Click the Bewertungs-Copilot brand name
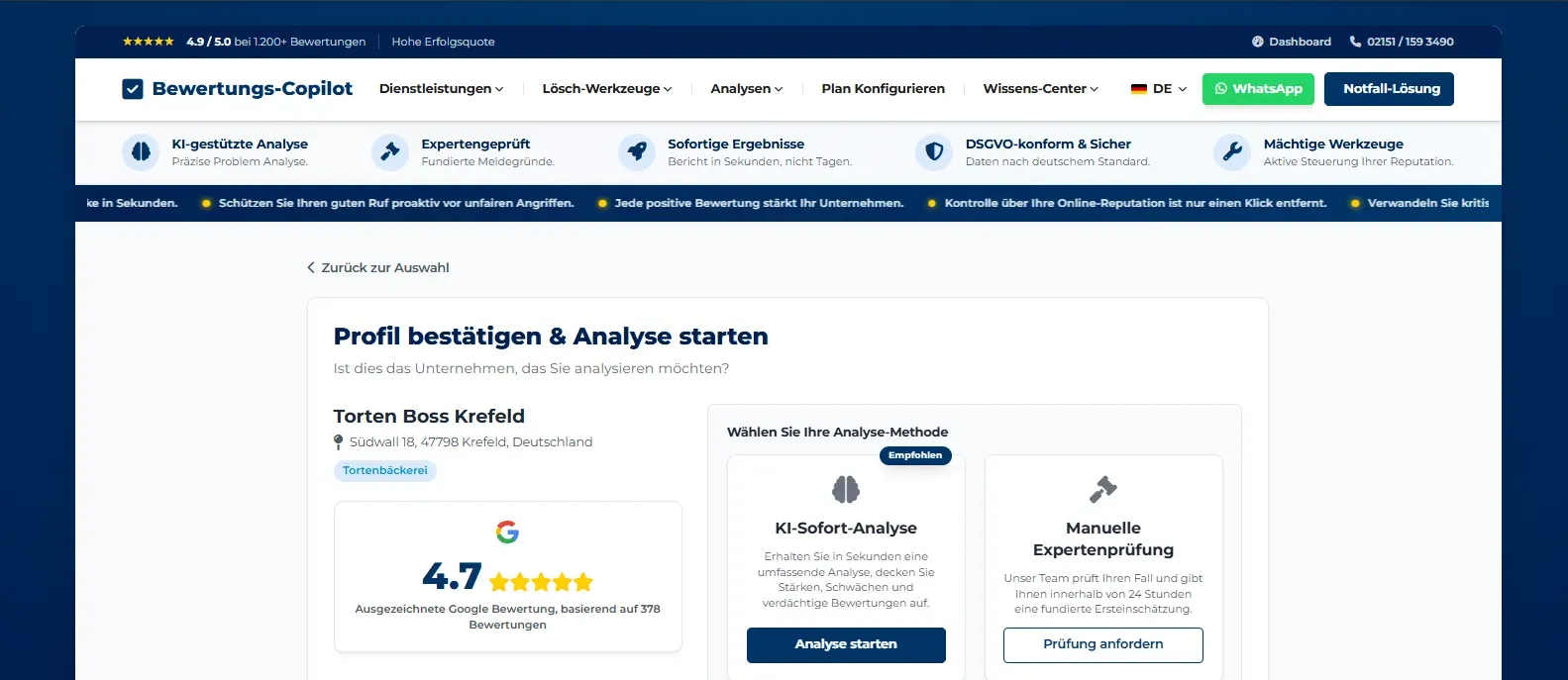The height and width of the screenshot is (680, 1568). pos(253,89)
